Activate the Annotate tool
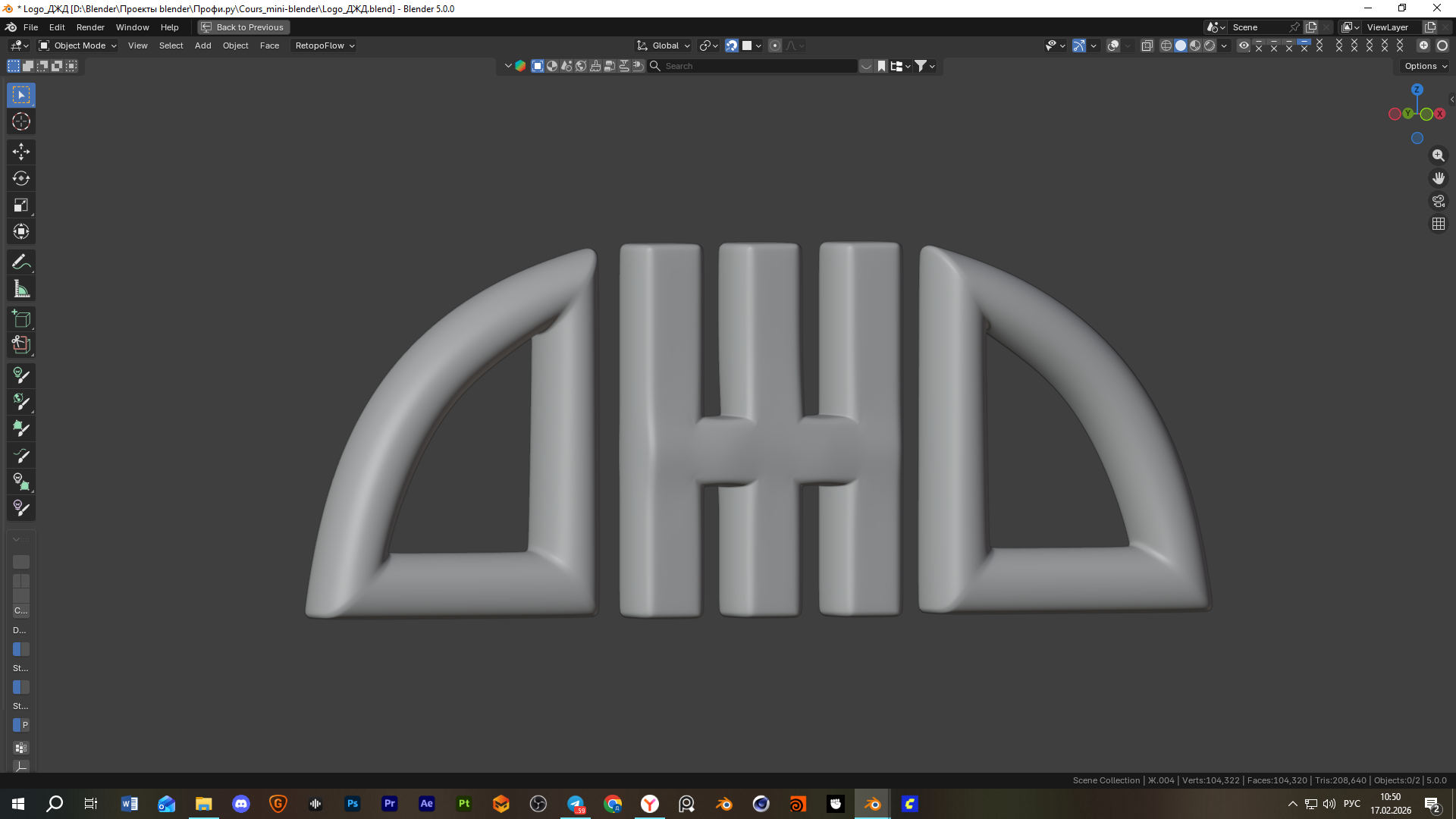The height and width of the screenshot is (819, 1456). click(21, 262)
